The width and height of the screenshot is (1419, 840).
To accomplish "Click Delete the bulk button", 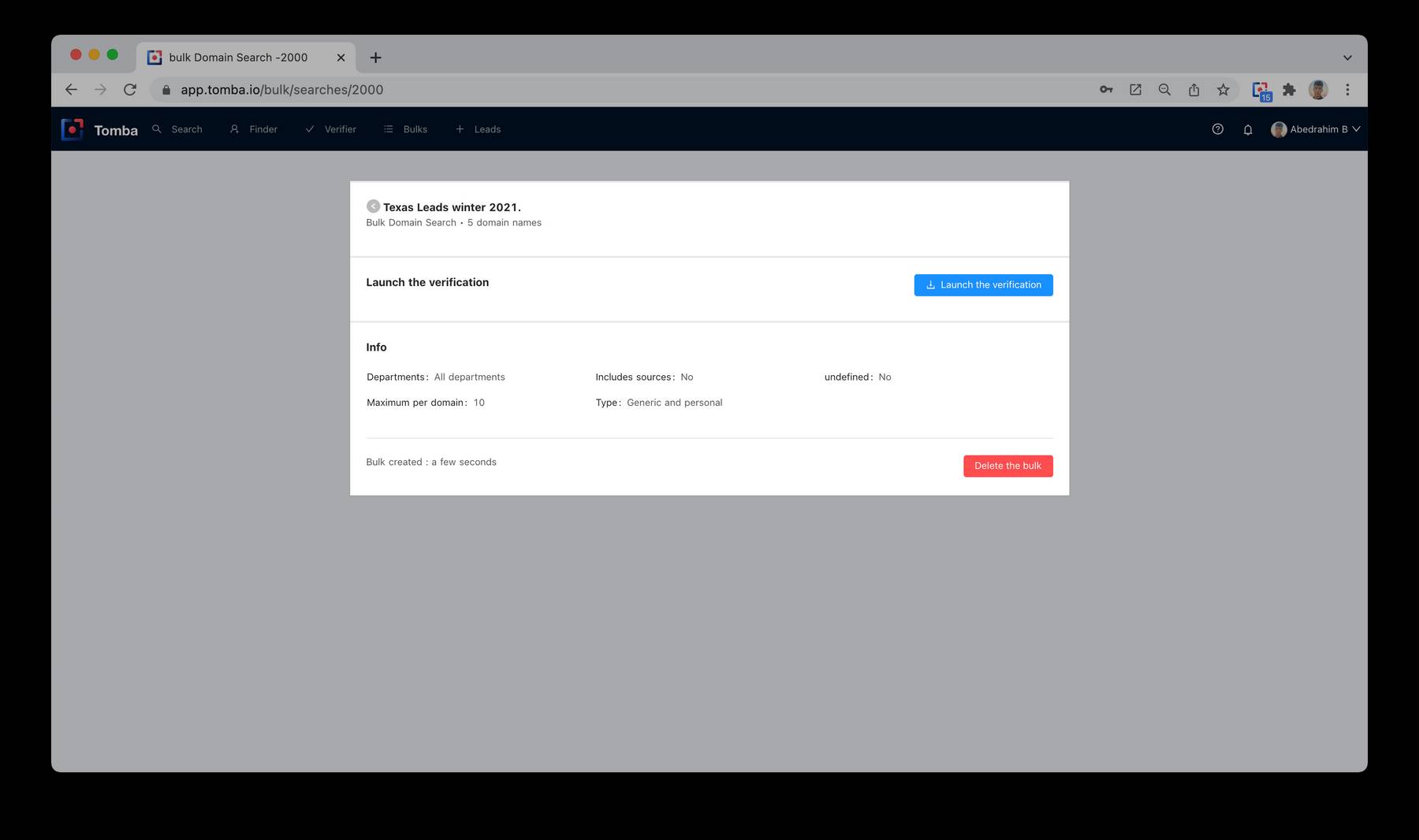I will pos(1007,466).
